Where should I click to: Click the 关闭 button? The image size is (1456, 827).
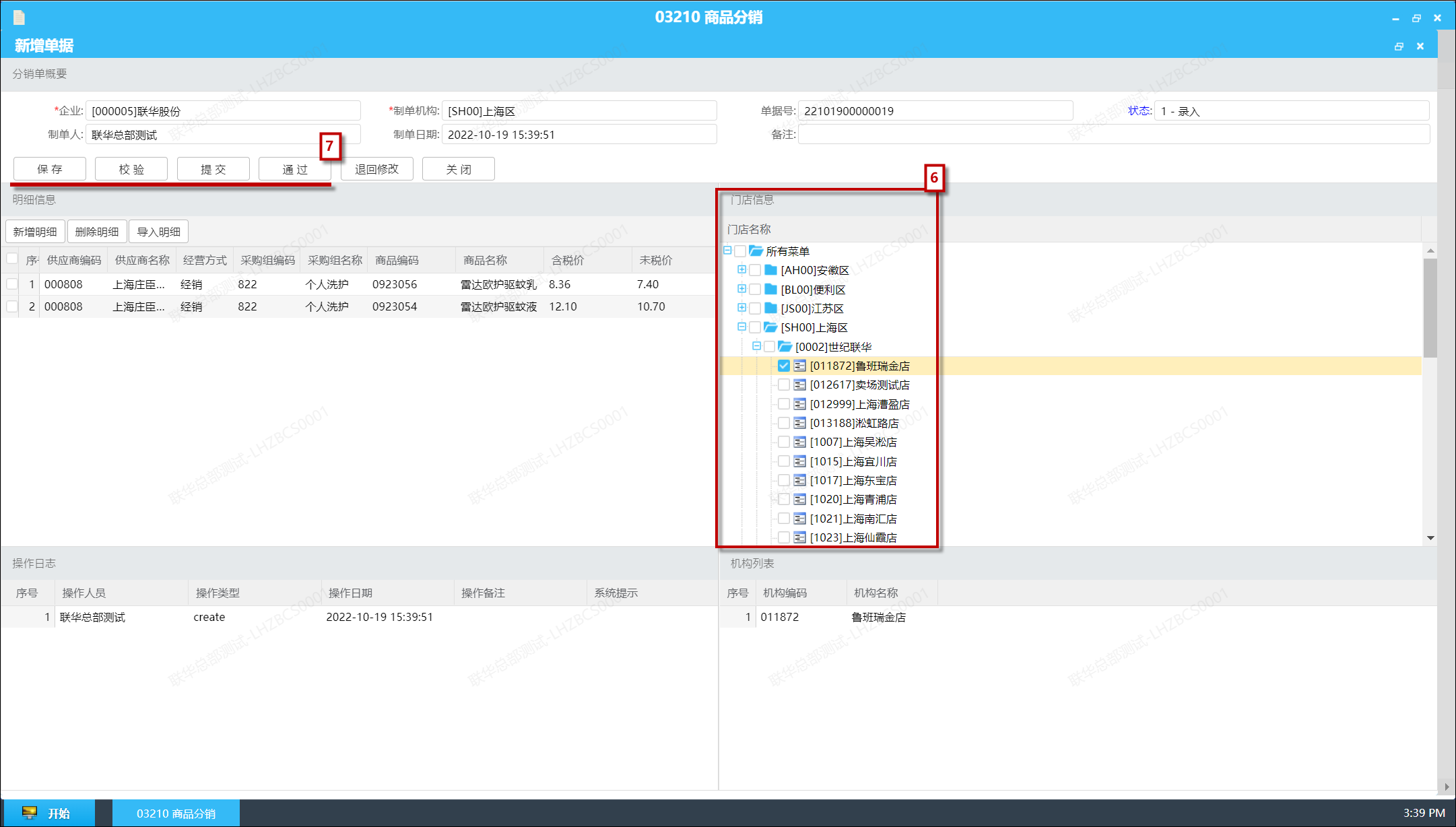tap(459, 169)
